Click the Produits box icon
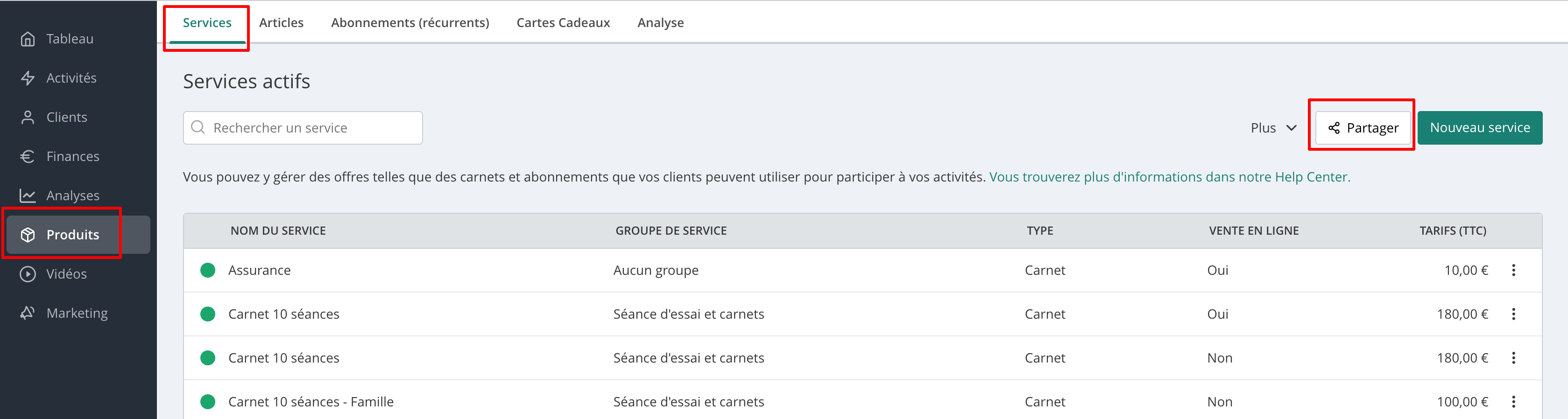The width and height of the screenshot is (1568, 419). (x=28, y=235)
